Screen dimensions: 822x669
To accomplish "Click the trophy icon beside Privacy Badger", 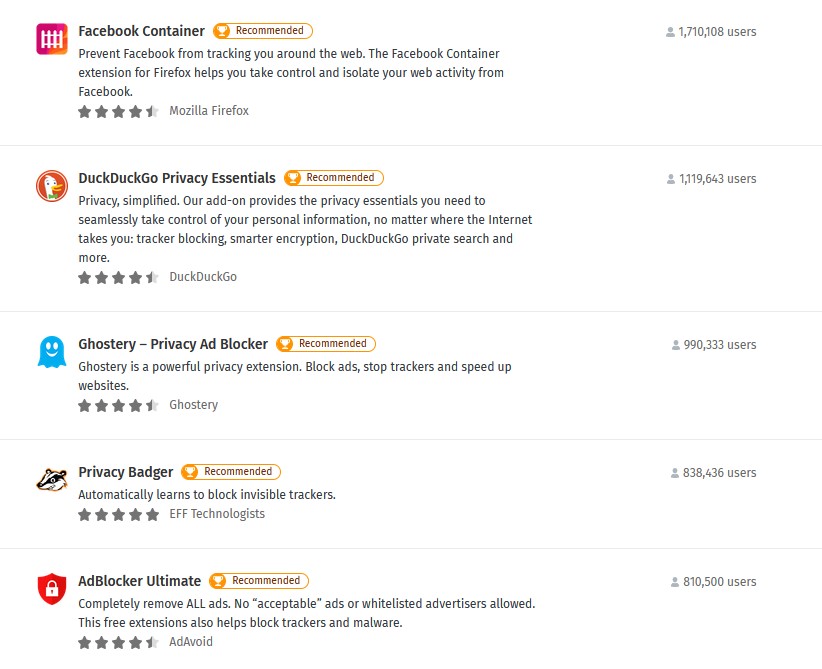I will tap(190, 472).
